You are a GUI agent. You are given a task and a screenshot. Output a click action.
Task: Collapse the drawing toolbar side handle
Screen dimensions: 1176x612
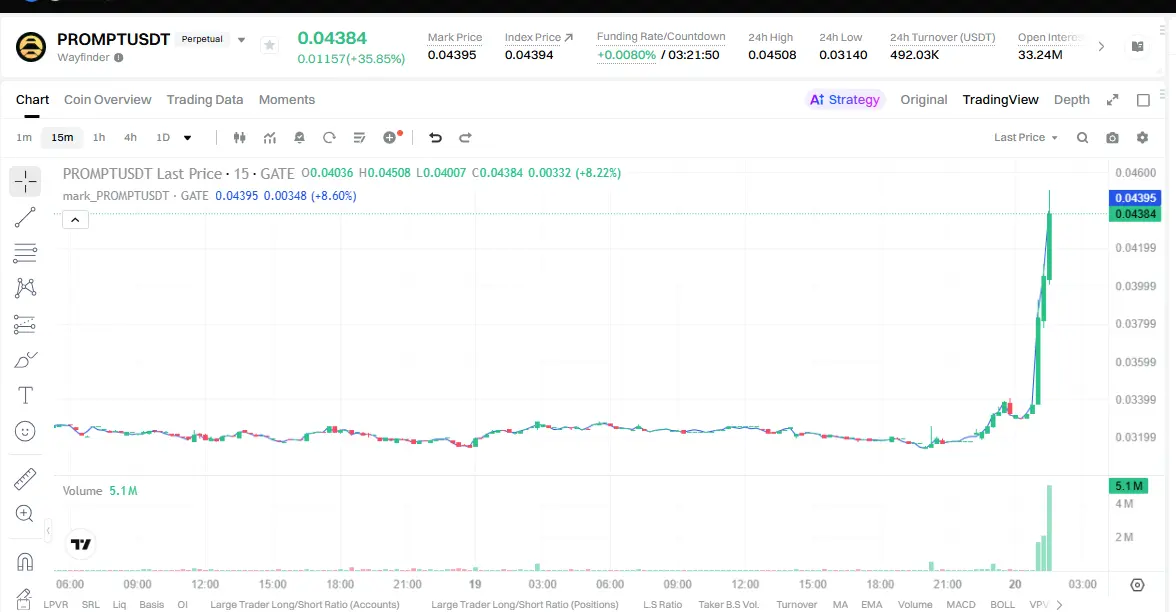[48, 530]
